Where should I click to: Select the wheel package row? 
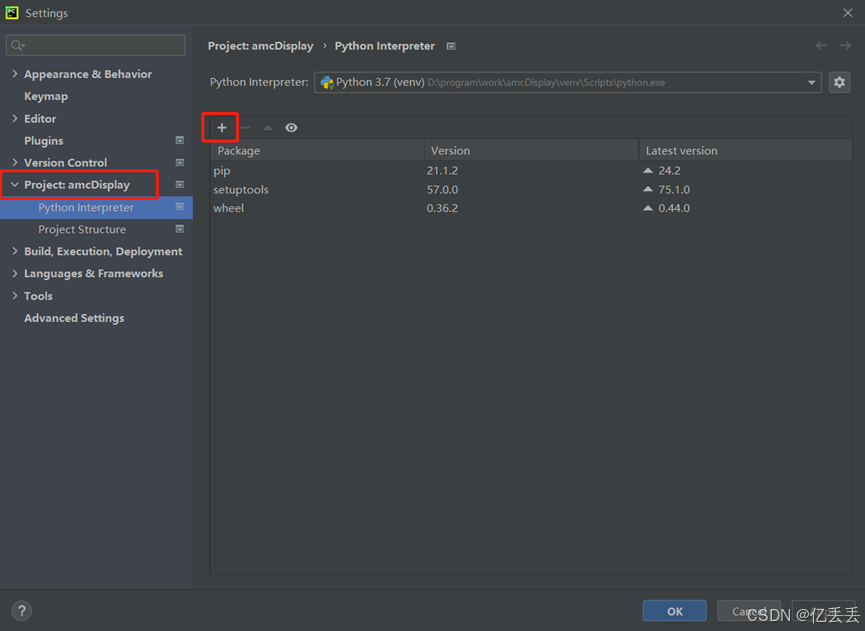click(x=531, y=208)
